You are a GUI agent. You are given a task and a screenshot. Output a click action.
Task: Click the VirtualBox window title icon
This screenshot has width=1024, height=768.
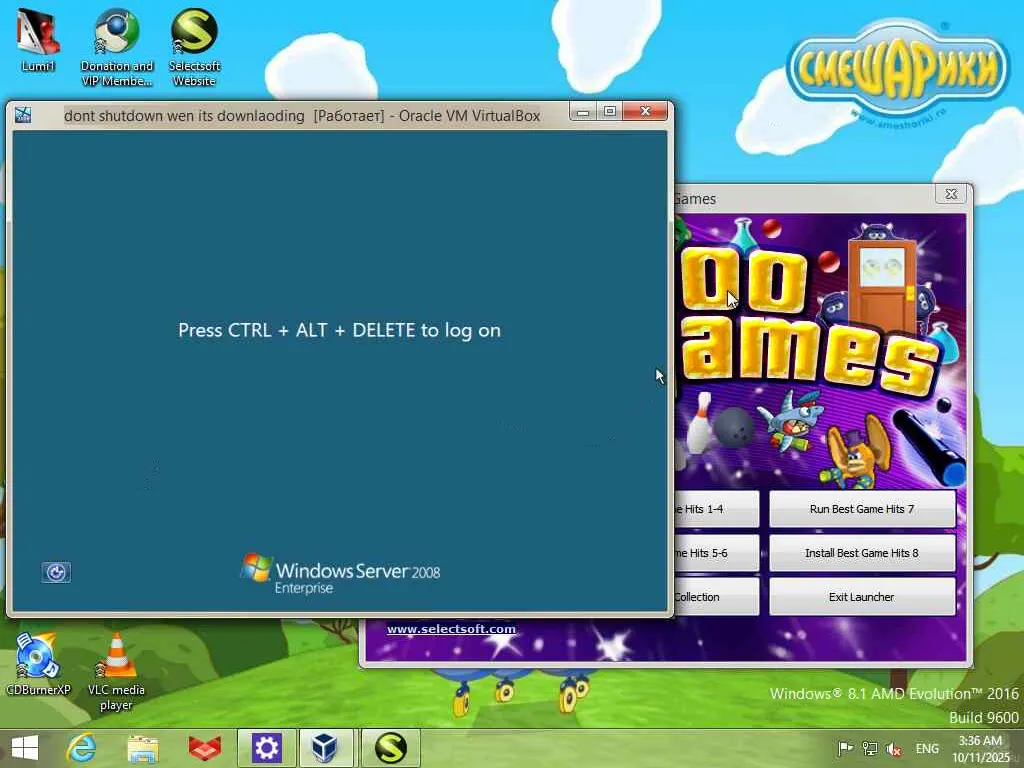(x=24, y=115)
